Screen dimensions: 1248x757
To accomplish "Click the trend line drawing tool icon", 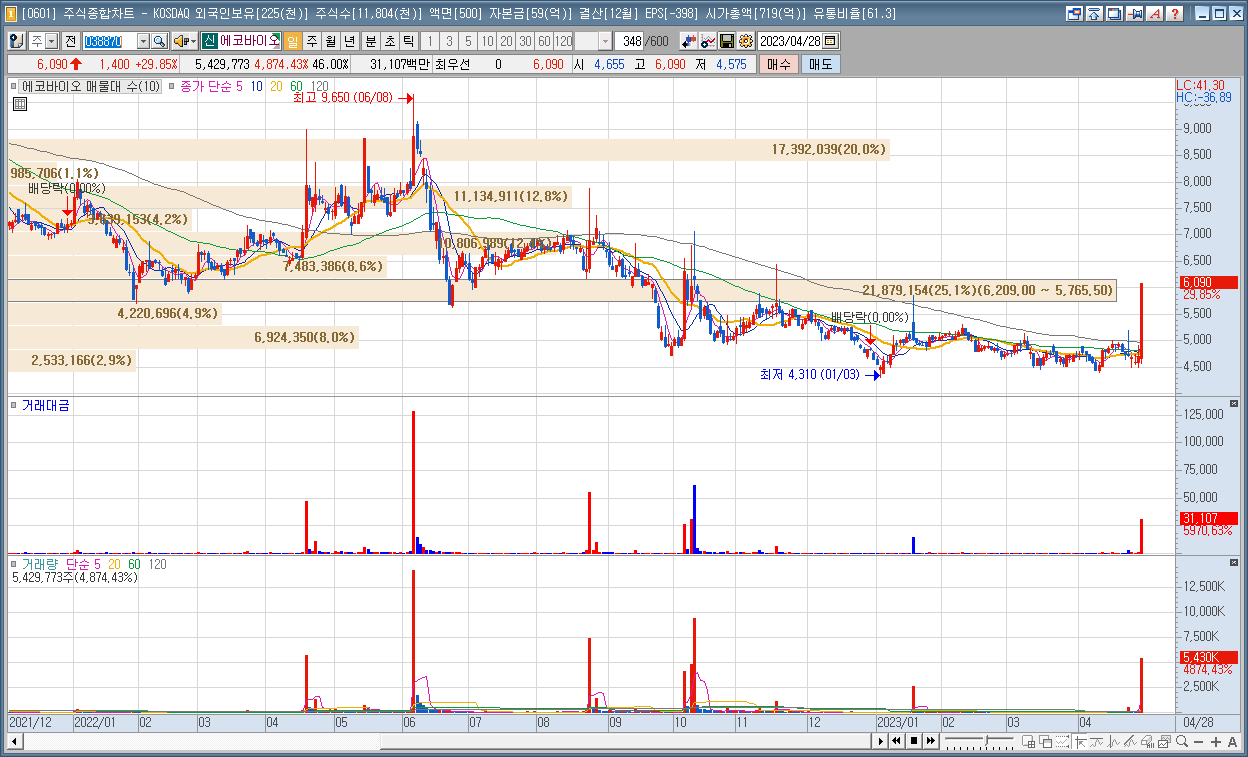I will (1130, 742).
